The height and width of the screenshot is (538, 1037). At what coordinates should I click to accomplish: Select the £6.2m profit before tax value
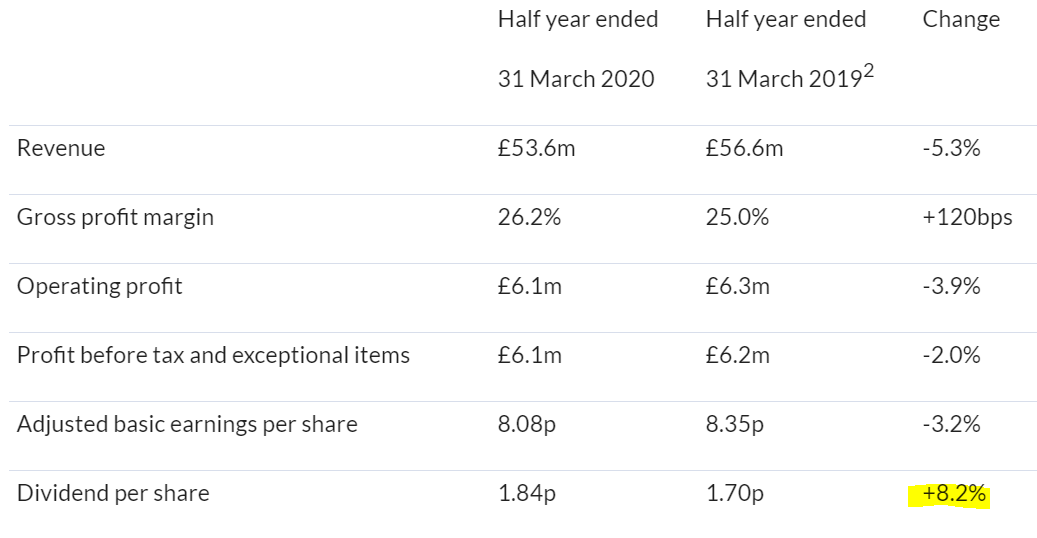tap(737, 355)
